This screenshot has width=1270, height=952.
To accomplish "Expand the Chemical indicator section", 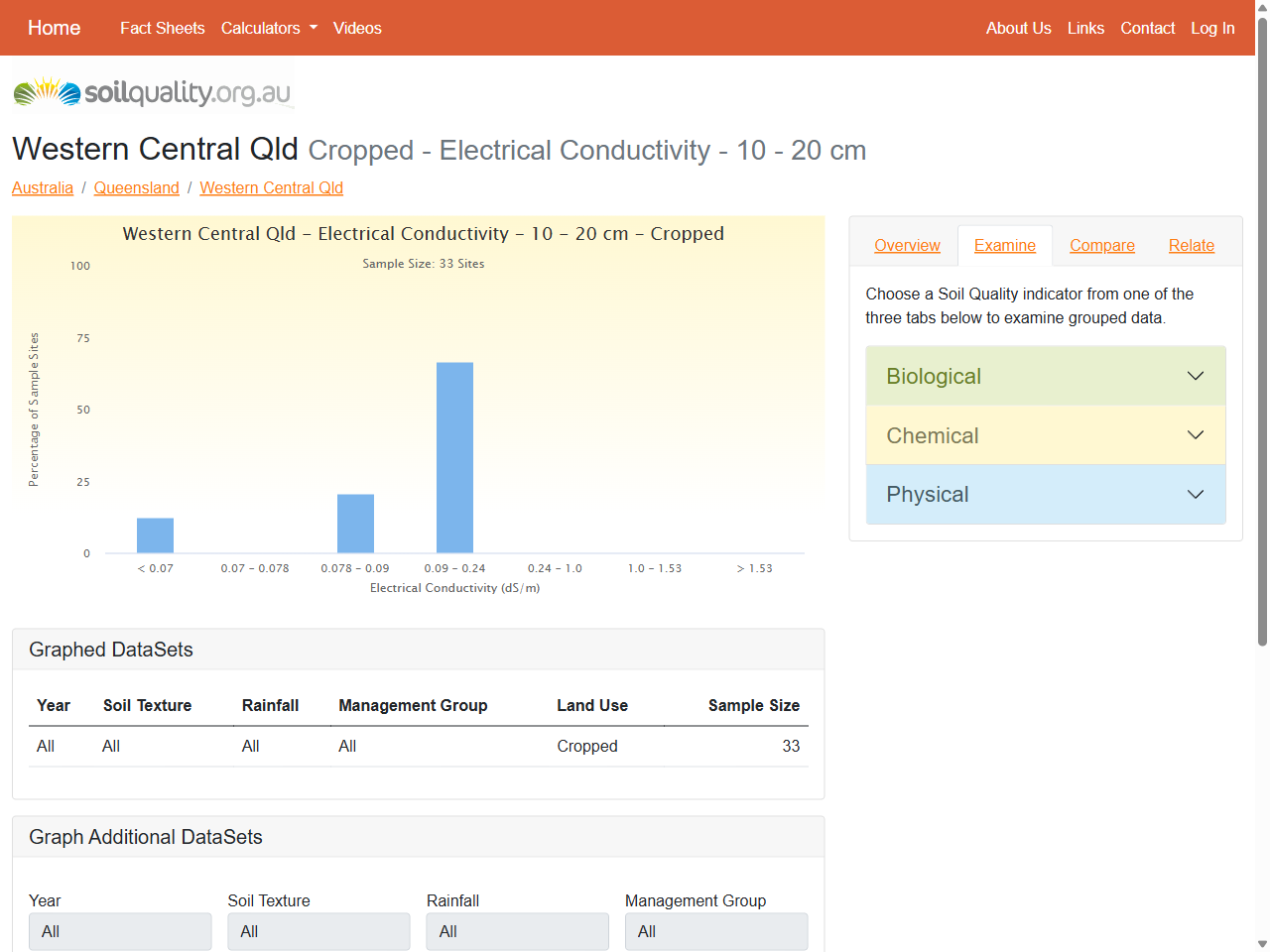I will coord(1045,435).
